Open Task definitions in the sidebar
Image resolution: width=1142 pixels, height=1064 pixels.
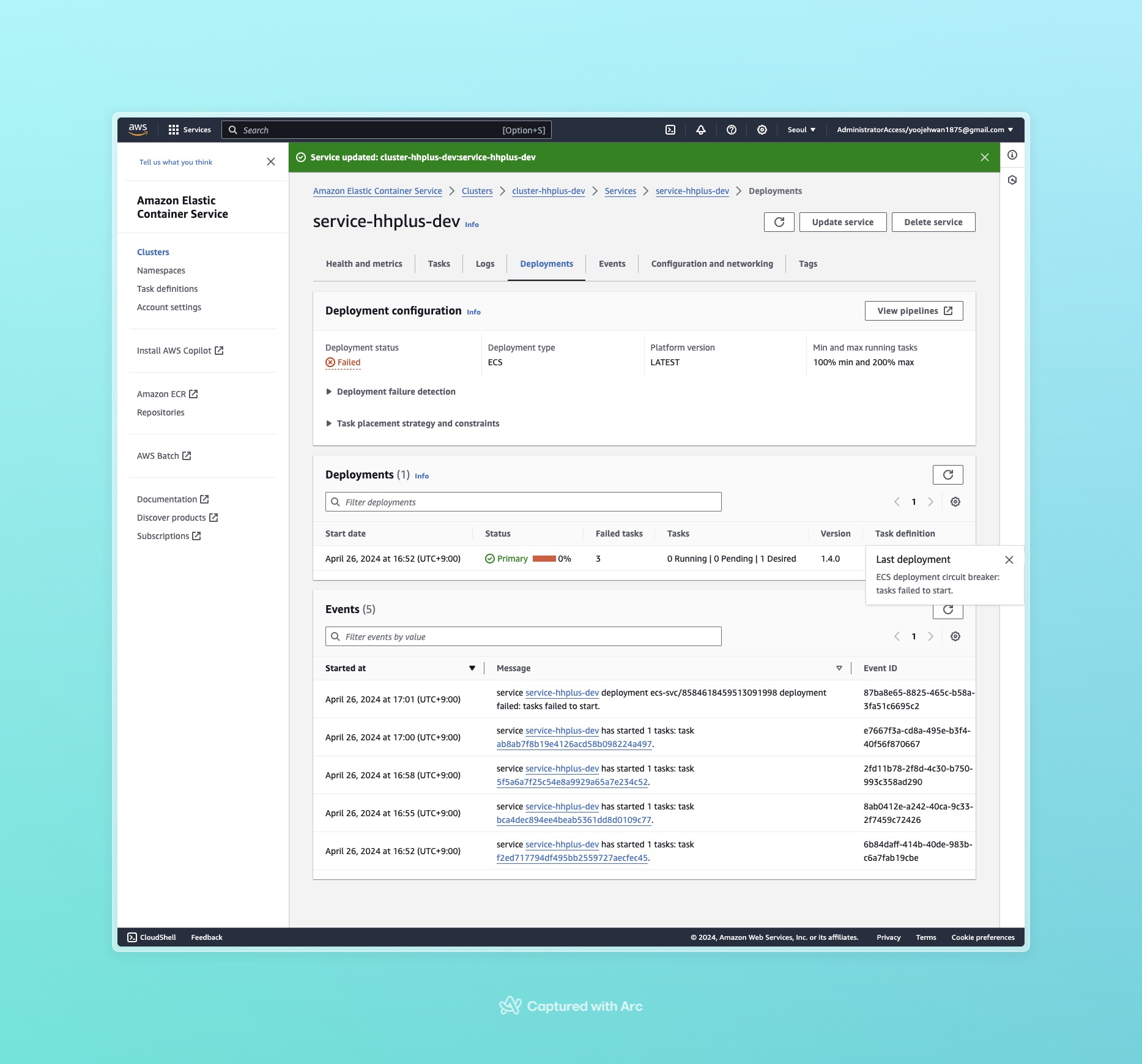(x=168, y=289)
